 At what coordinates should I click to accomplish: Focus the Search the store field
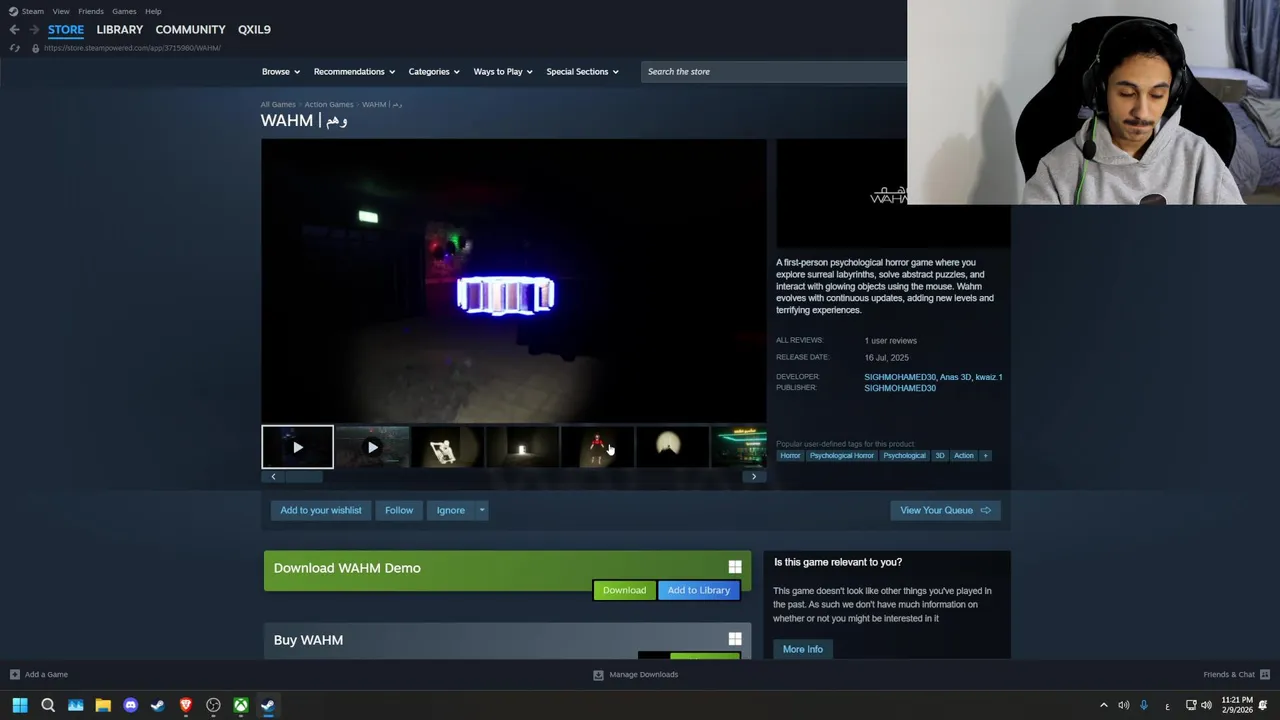775,72
